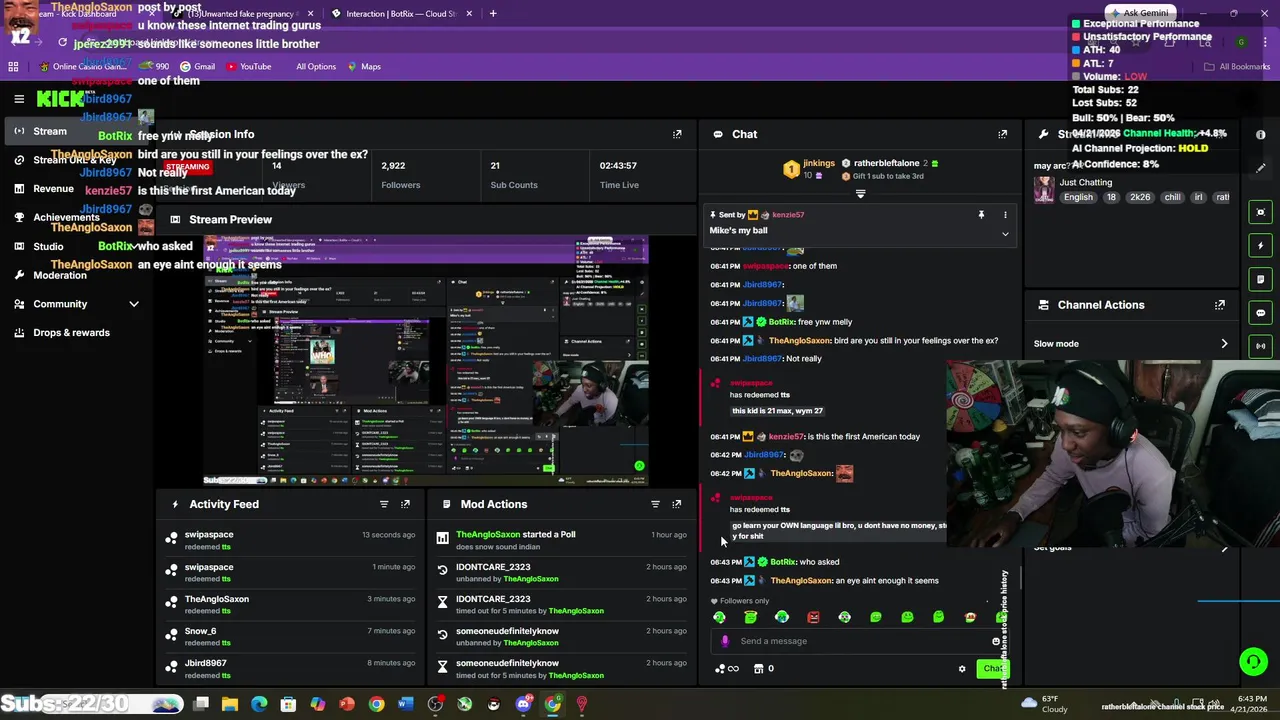Open the green support headset button
This screenshot has width=1280, height=720.
click(x=1253, y=662)
